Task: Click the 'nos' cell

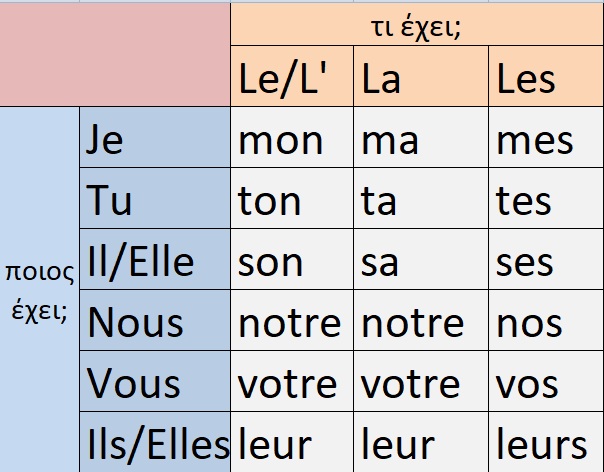Action: 546,320
